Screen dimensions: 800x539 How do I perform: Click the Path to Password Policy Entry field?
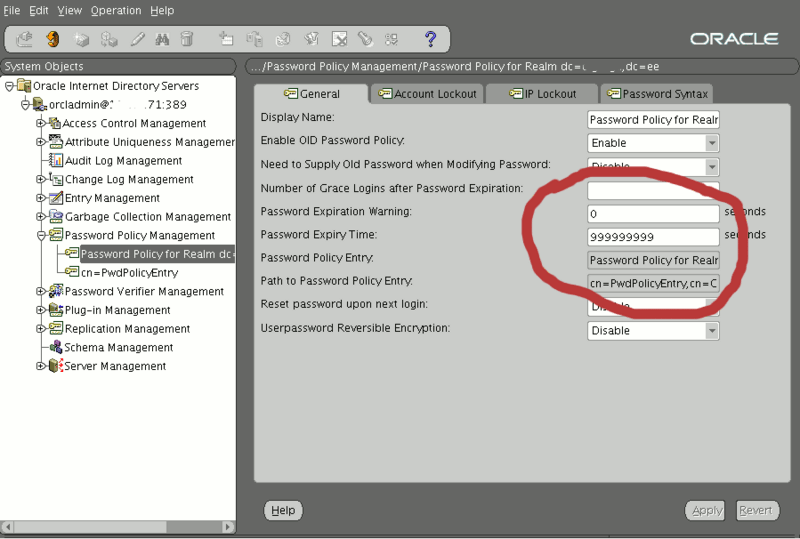[x=653, y=283]
